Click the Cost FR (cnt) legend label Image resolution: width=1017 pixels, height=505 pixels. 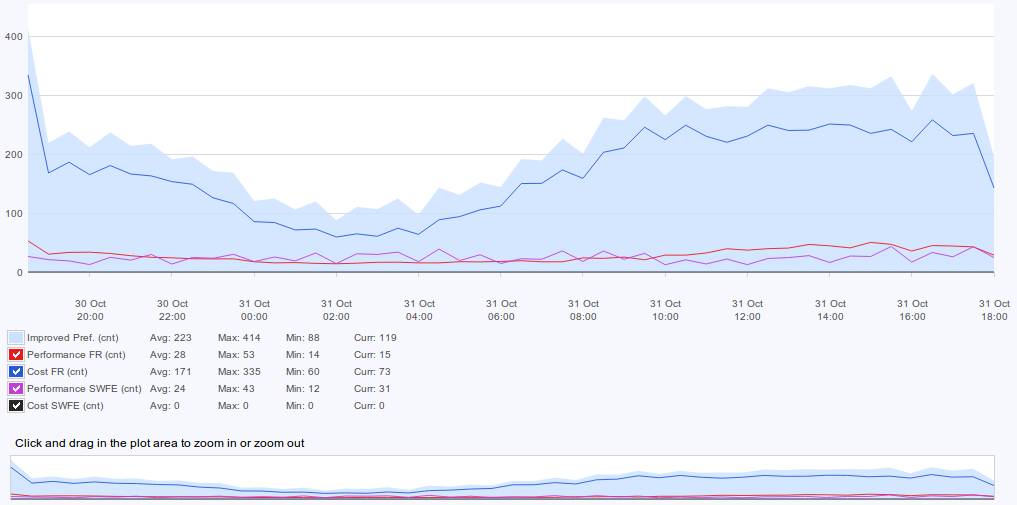point(57,371)
